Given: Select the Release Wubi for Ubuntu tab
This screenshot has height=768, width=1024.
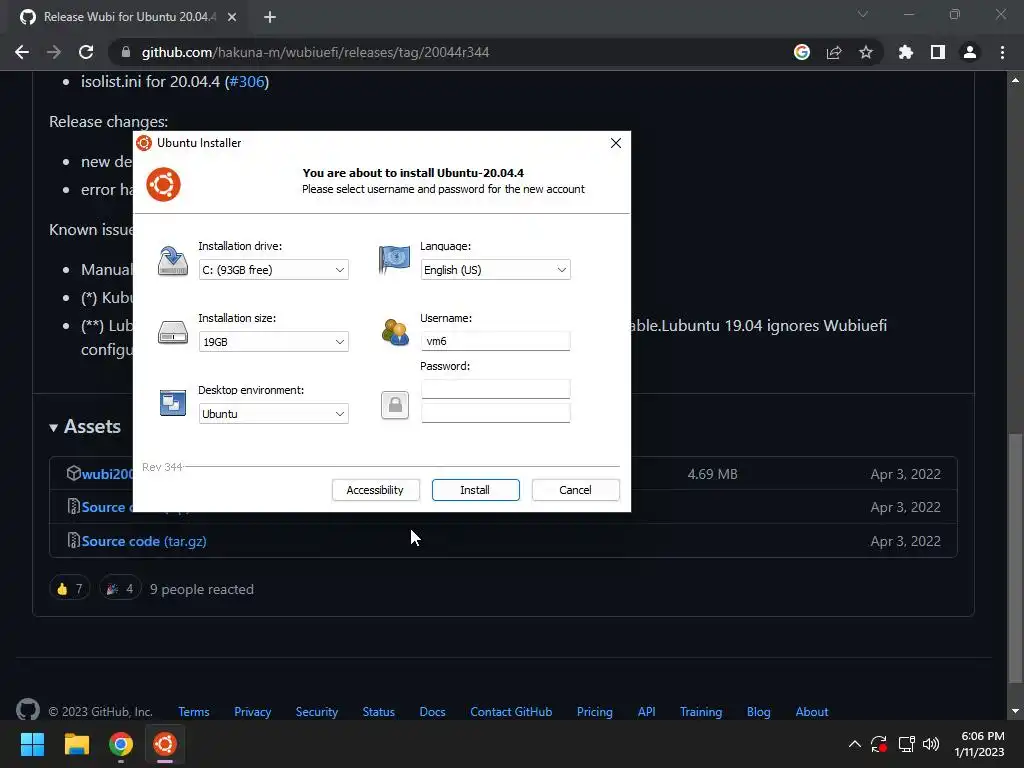Looking at the screenshot, I should [128, 17].
